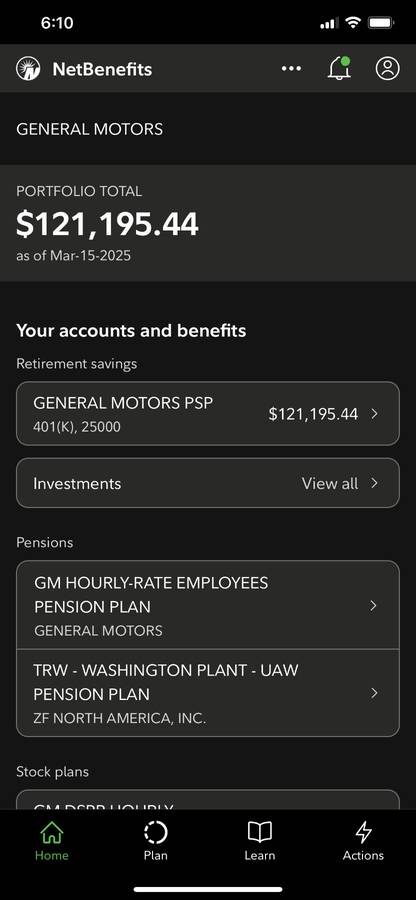Tap the Plan circle icon
416x900 pixels.
(155, 832)
